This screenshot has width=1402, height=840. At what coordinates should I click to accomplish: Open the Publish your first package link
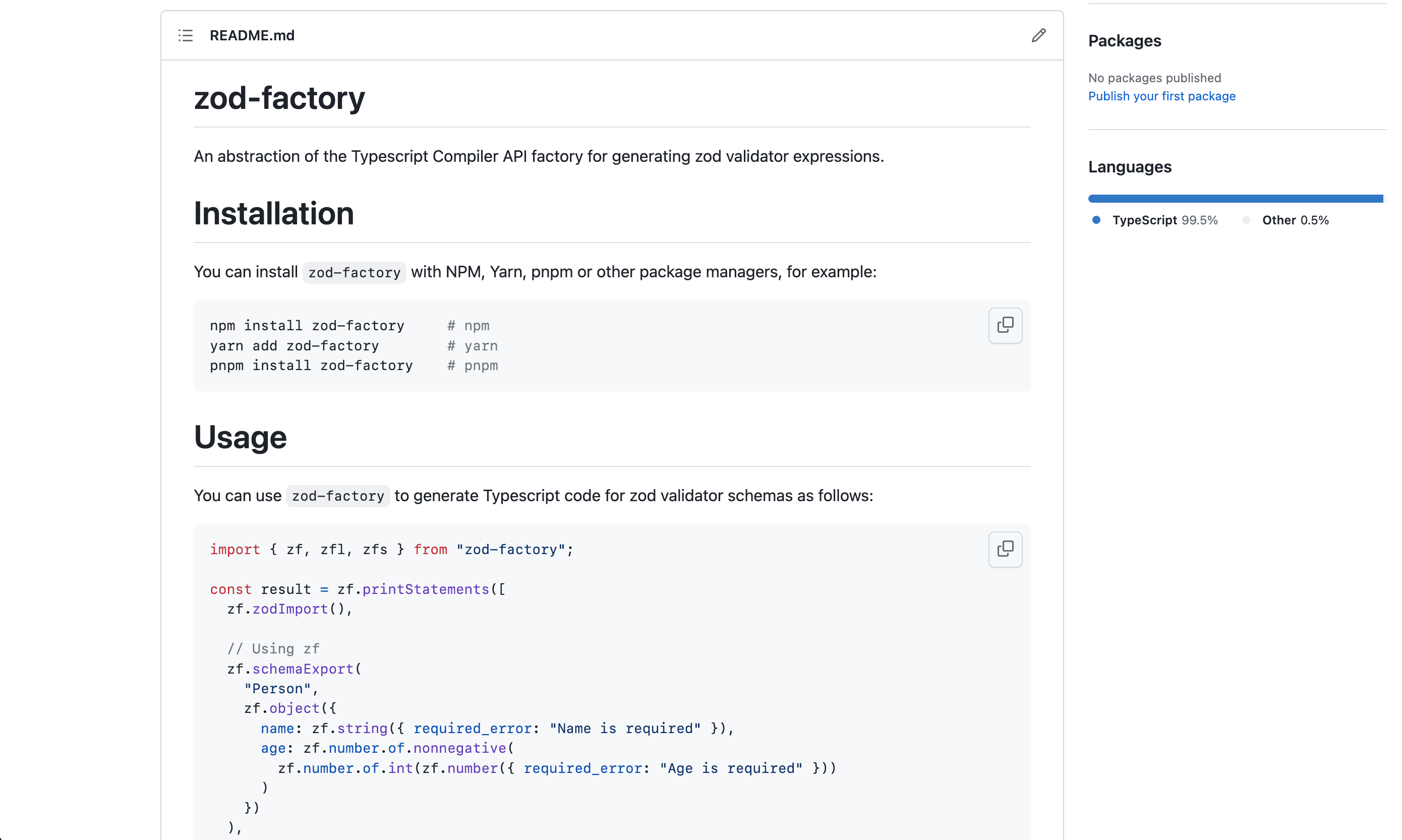point(1161,96)
